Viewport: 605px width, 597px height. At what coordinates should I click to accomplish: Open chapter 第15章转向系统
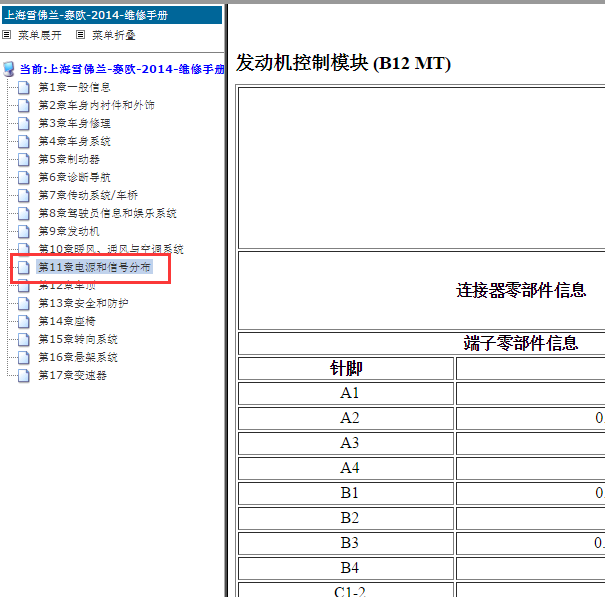[78, 339]
